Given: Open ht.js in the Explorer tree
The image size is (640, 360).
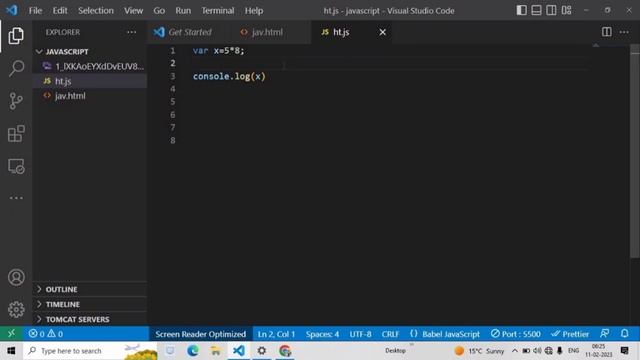Looking at the screenshot, I should pyautogui.click(x=90, y=81).
